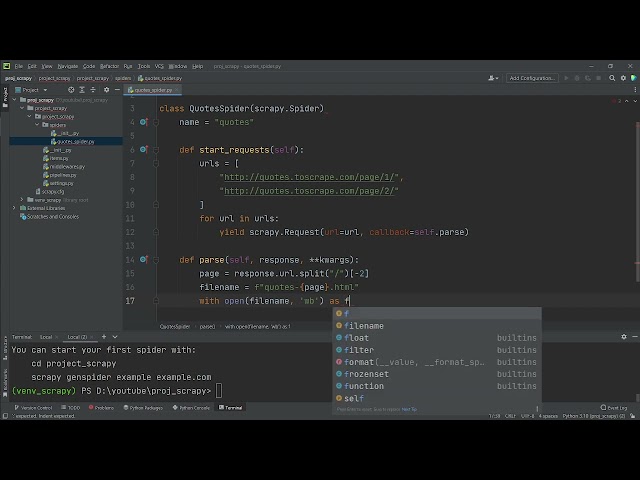Collapse first project_scrapy folder node
Image resolution: width=640 pixels, height=480 pixels.
[22, 108]
